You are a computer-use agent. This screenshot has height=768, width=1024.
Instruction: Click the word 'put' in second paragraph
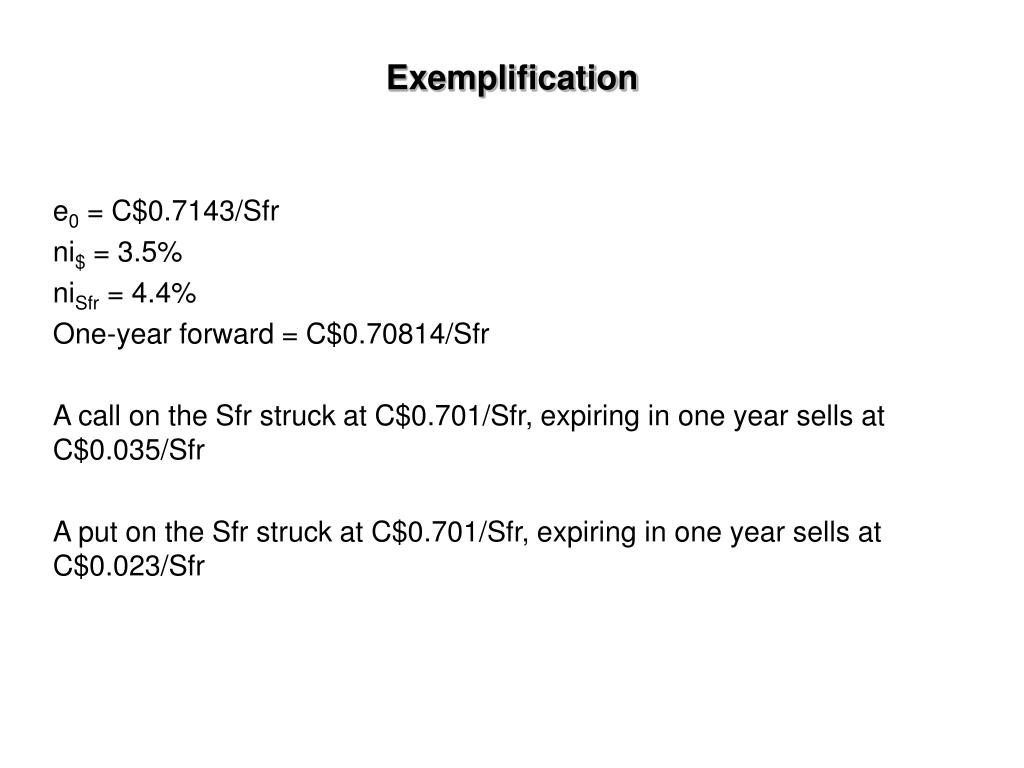coord(98,534)
